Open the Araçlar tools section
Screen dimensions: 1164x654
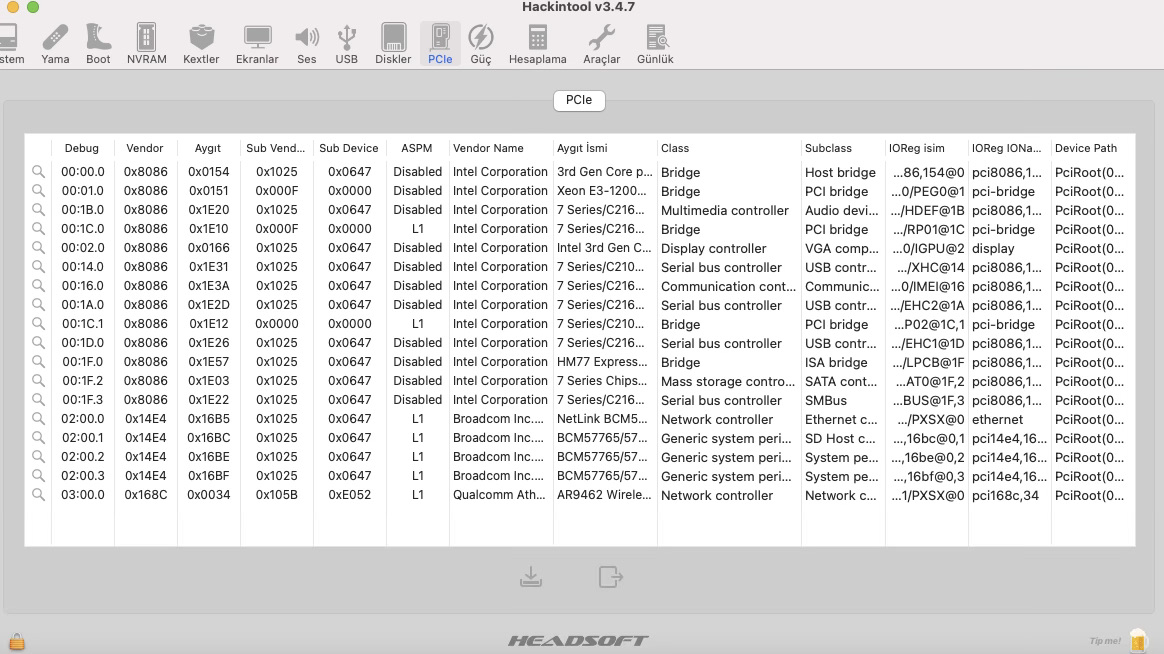pyautogui.click(x=601, y=44)
